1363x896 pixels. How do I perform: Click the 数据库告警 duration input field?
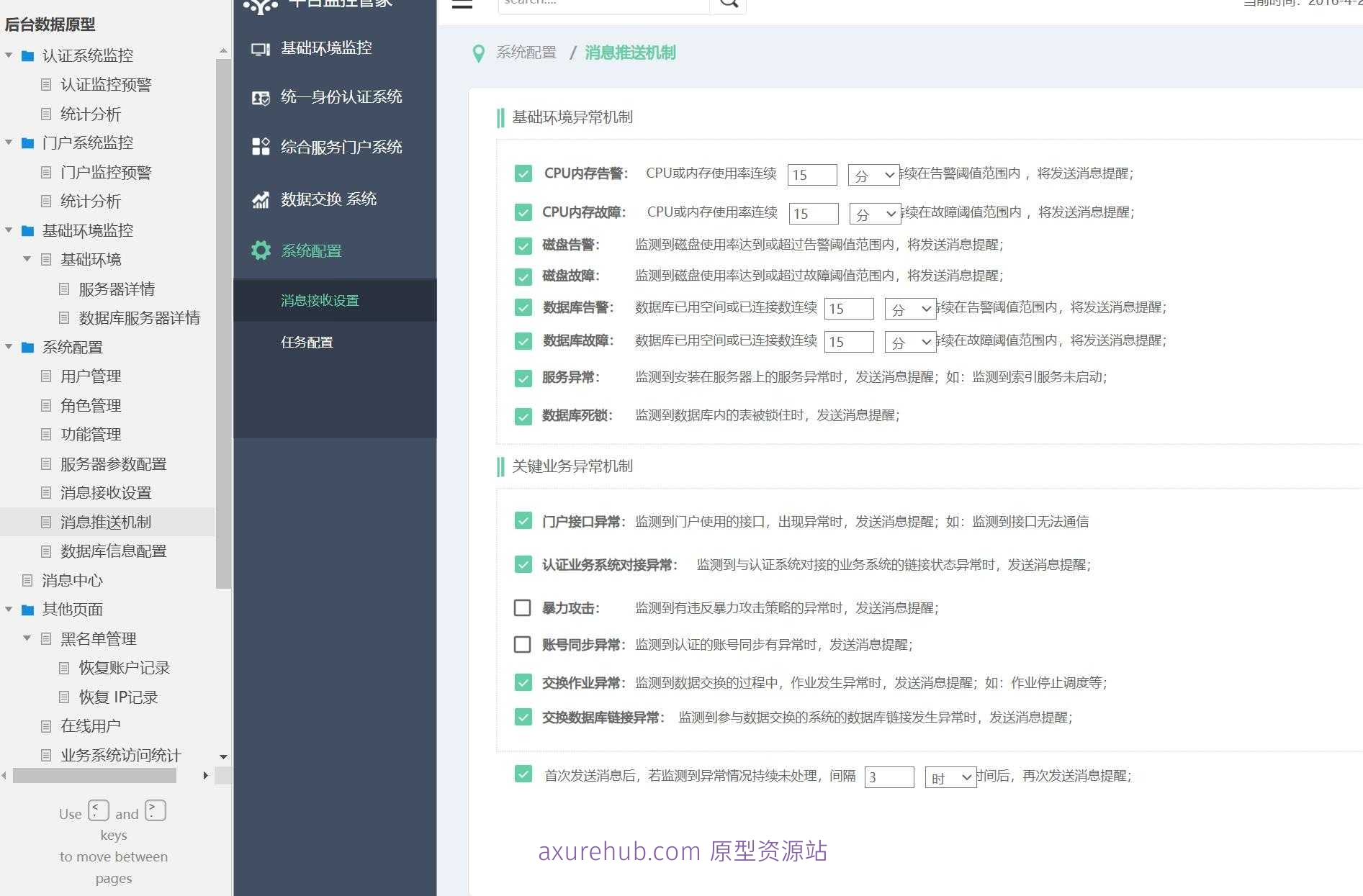(x=850, y=308)
